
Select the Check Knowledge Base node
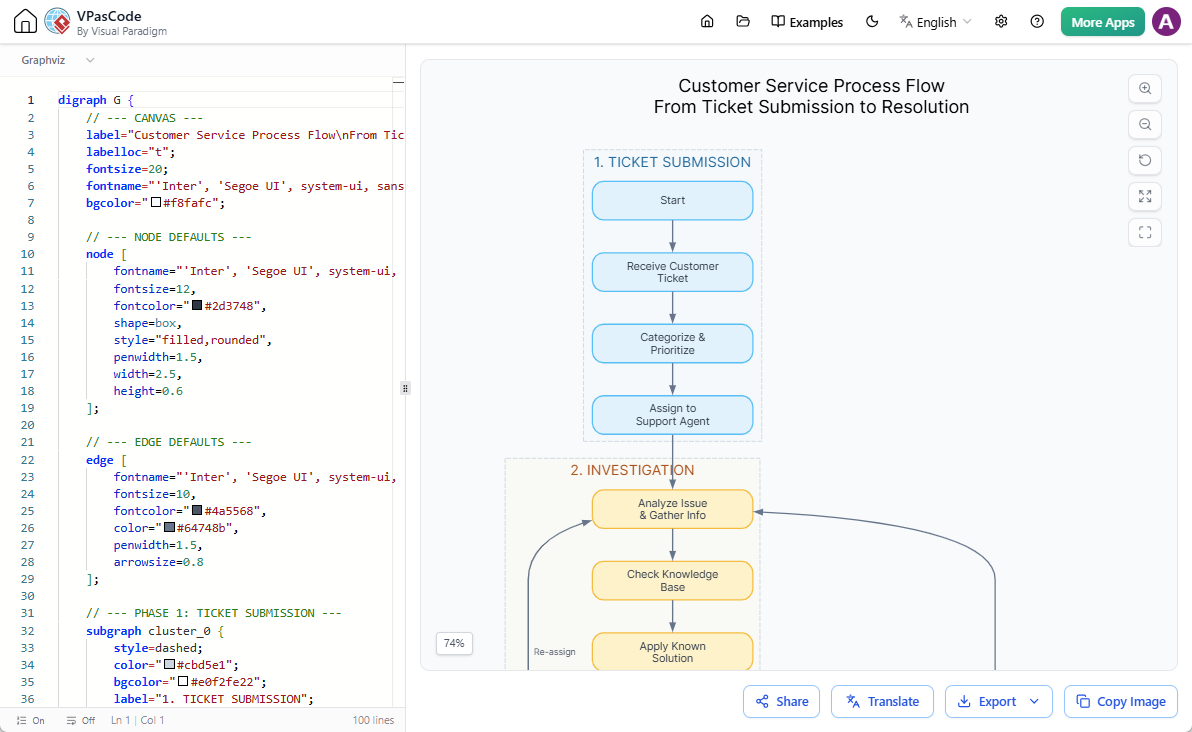(672, 581)
